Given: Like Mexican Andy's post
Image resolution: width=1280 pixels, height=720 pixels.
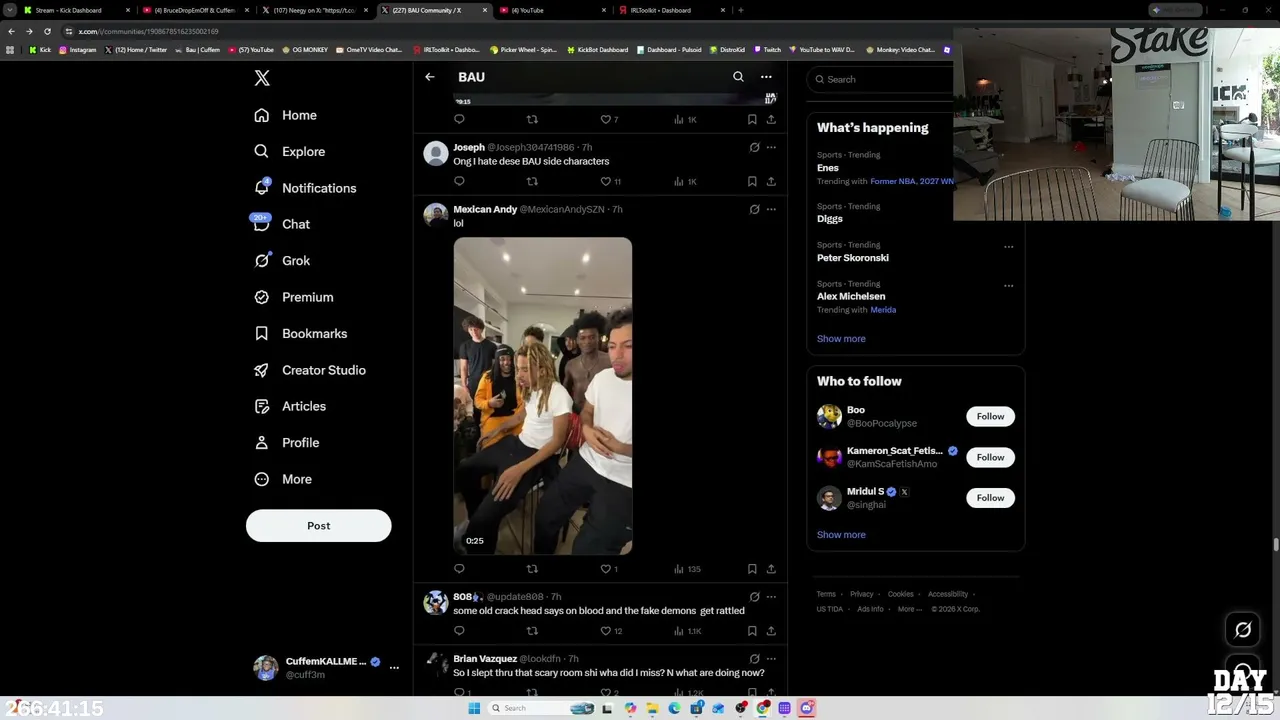Looking at the screenshot, I should point(608,569).
